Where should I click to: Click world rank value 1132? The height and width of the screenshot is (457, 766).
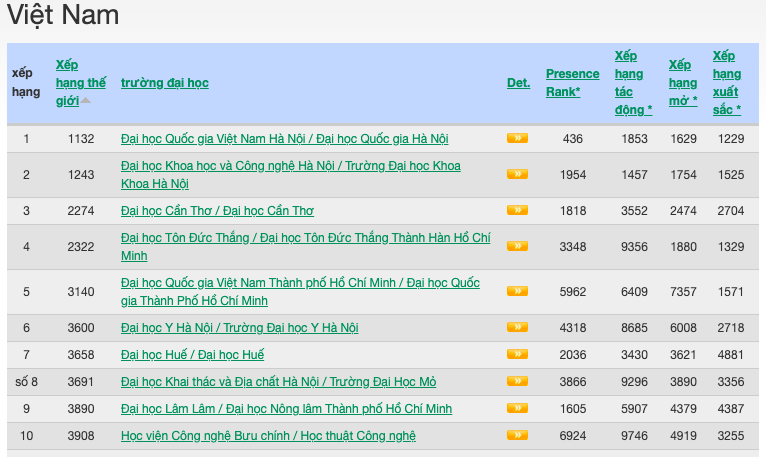(81, 139)
